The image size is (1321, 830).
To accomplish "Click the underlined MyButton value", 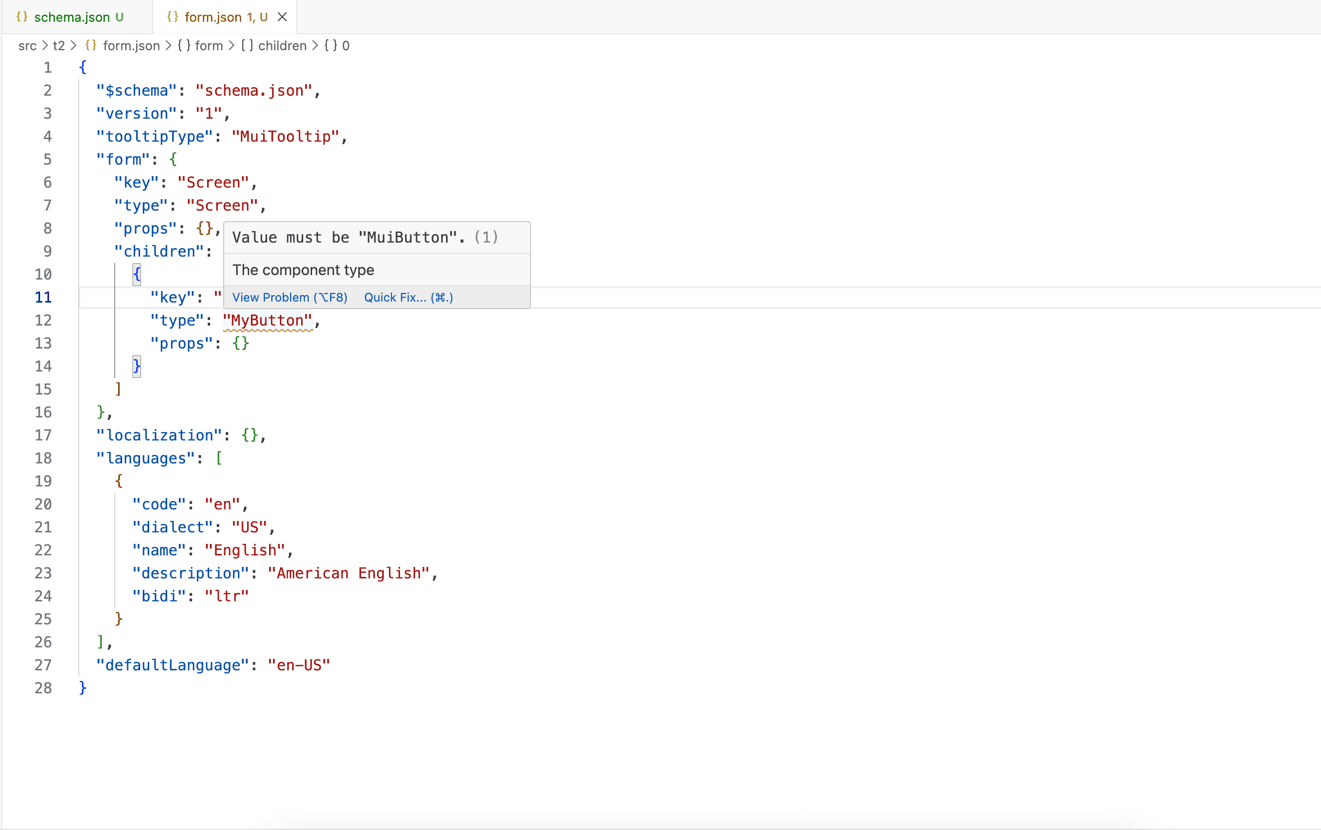I will point(267,320).
